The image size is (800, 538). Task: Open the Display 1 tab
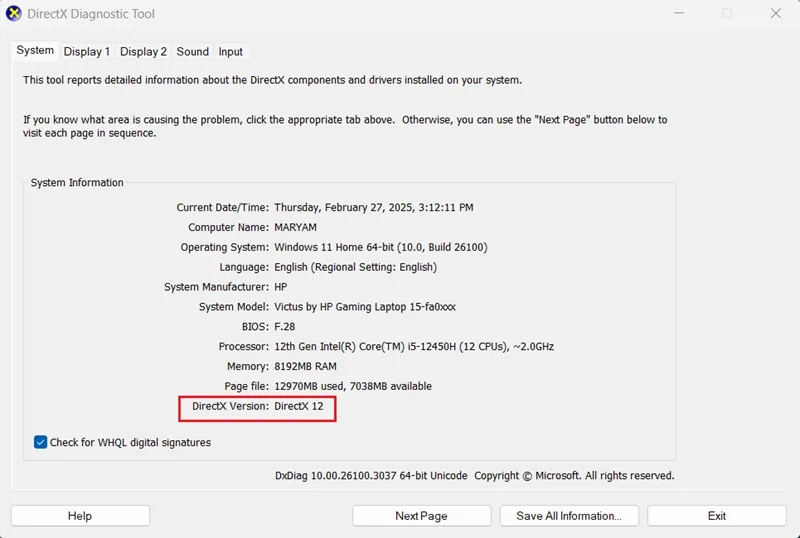pyautogui.click(x=87, y=52)
